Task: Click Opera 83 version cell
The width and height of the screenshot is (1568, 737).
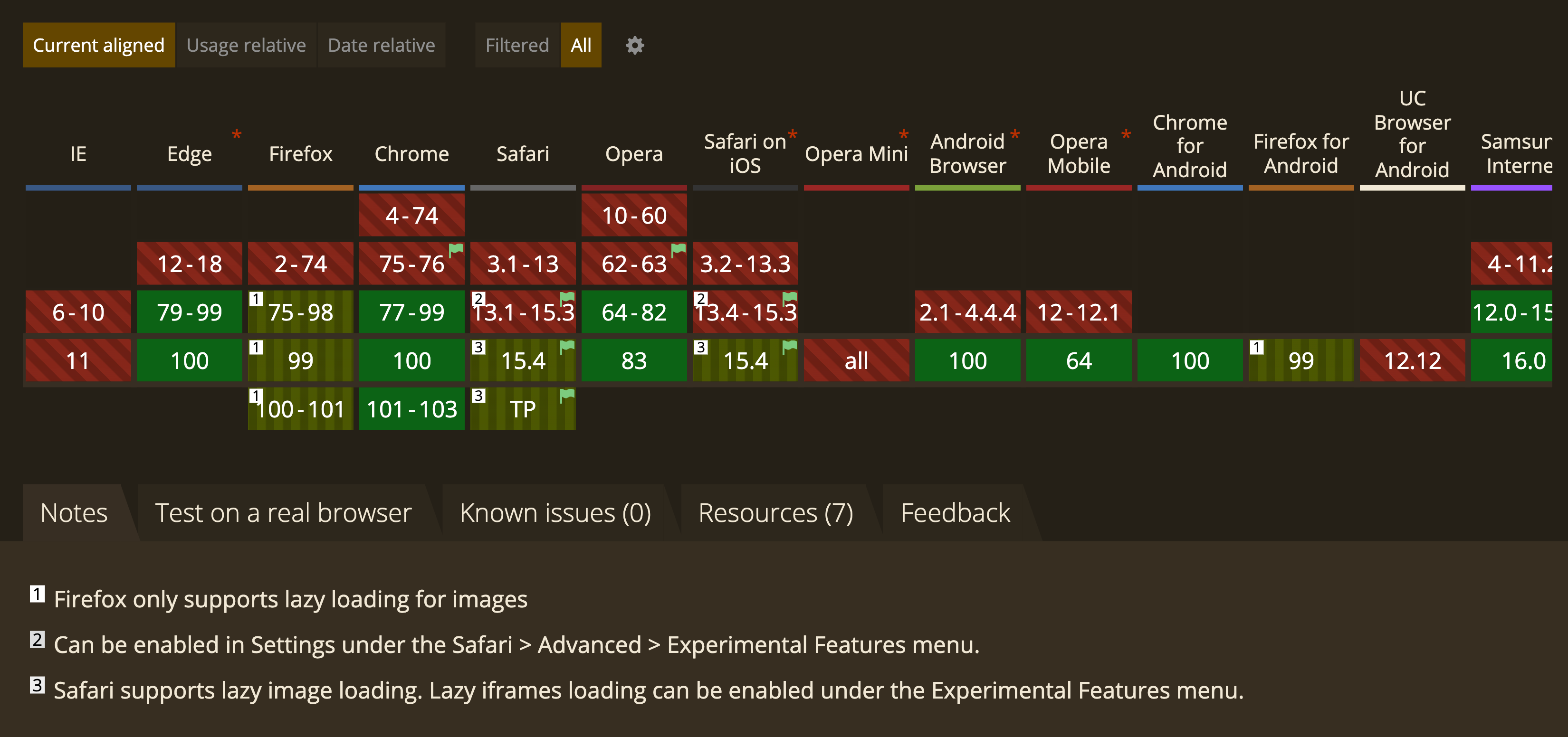Action: coord(634,360)
